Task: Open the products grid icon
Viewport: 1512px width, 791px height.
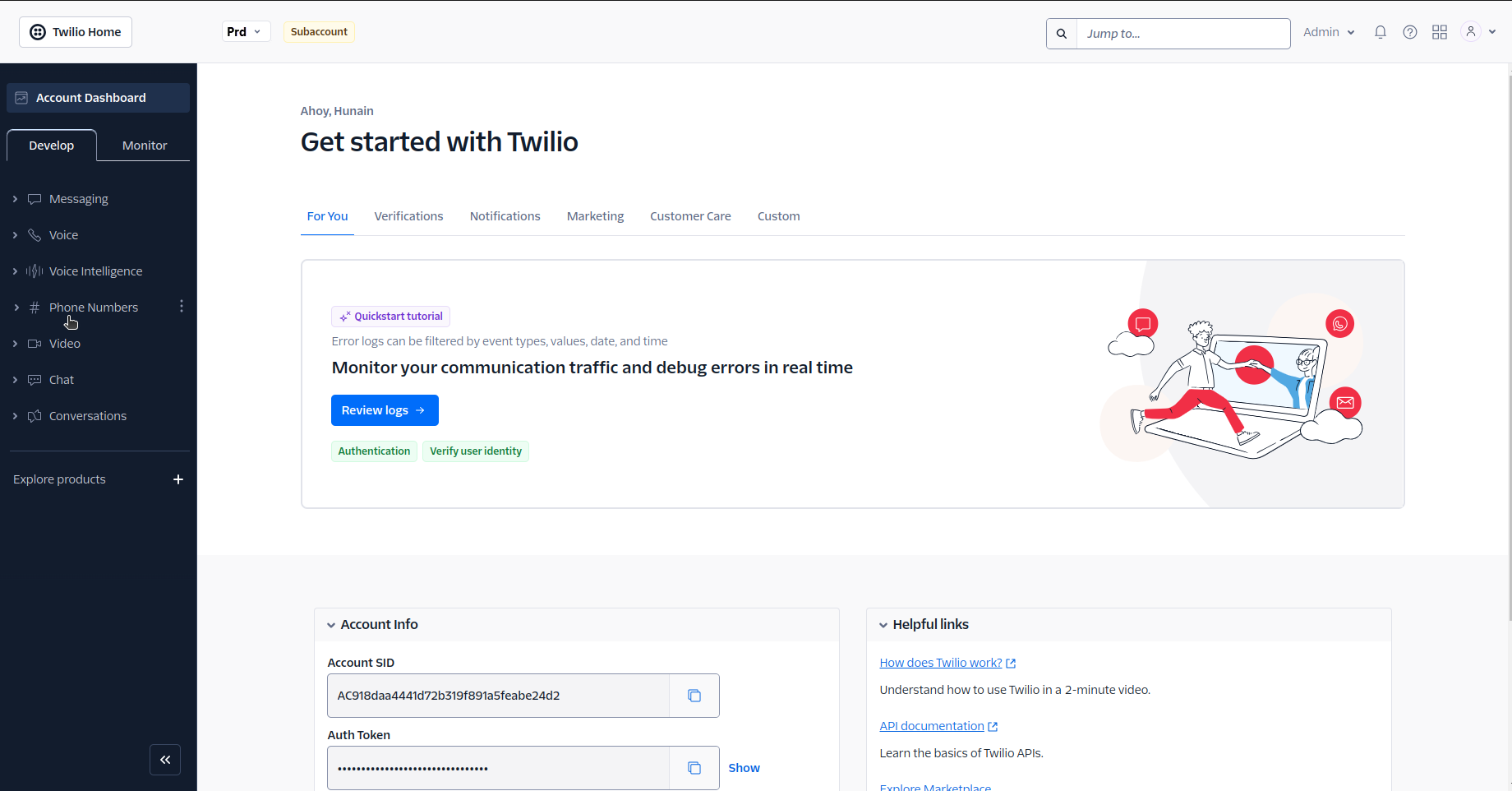Action: pos(1440,32)
